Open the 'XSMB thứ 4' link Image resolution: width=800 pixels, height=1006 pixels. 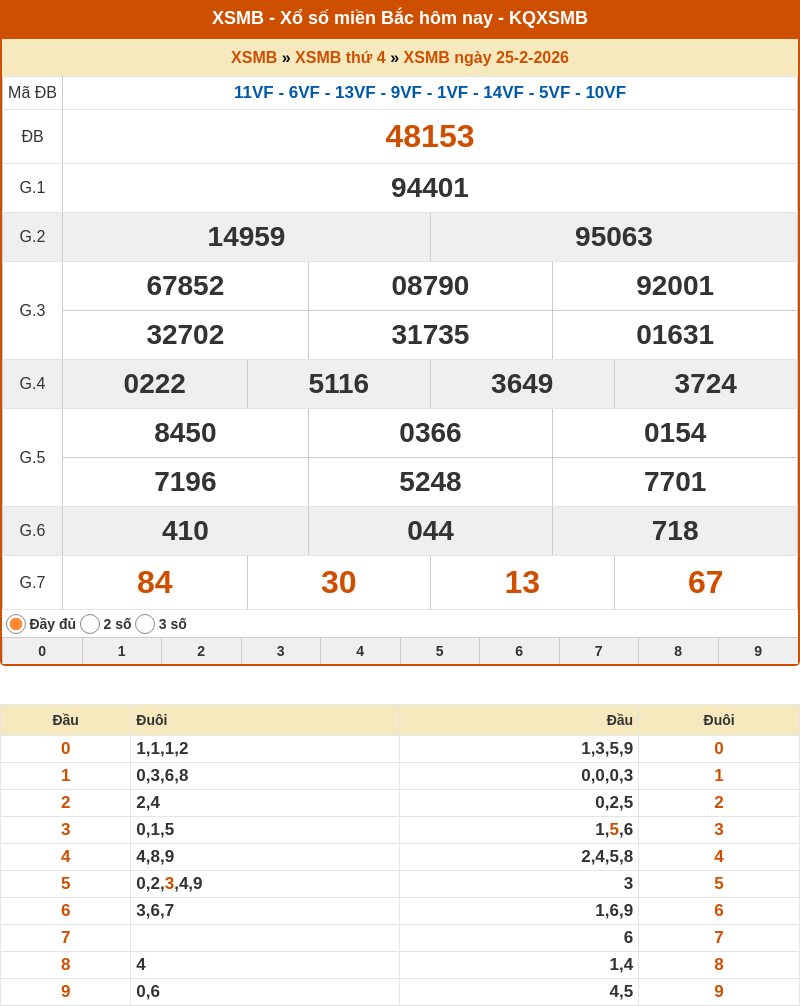click(340, 58)
